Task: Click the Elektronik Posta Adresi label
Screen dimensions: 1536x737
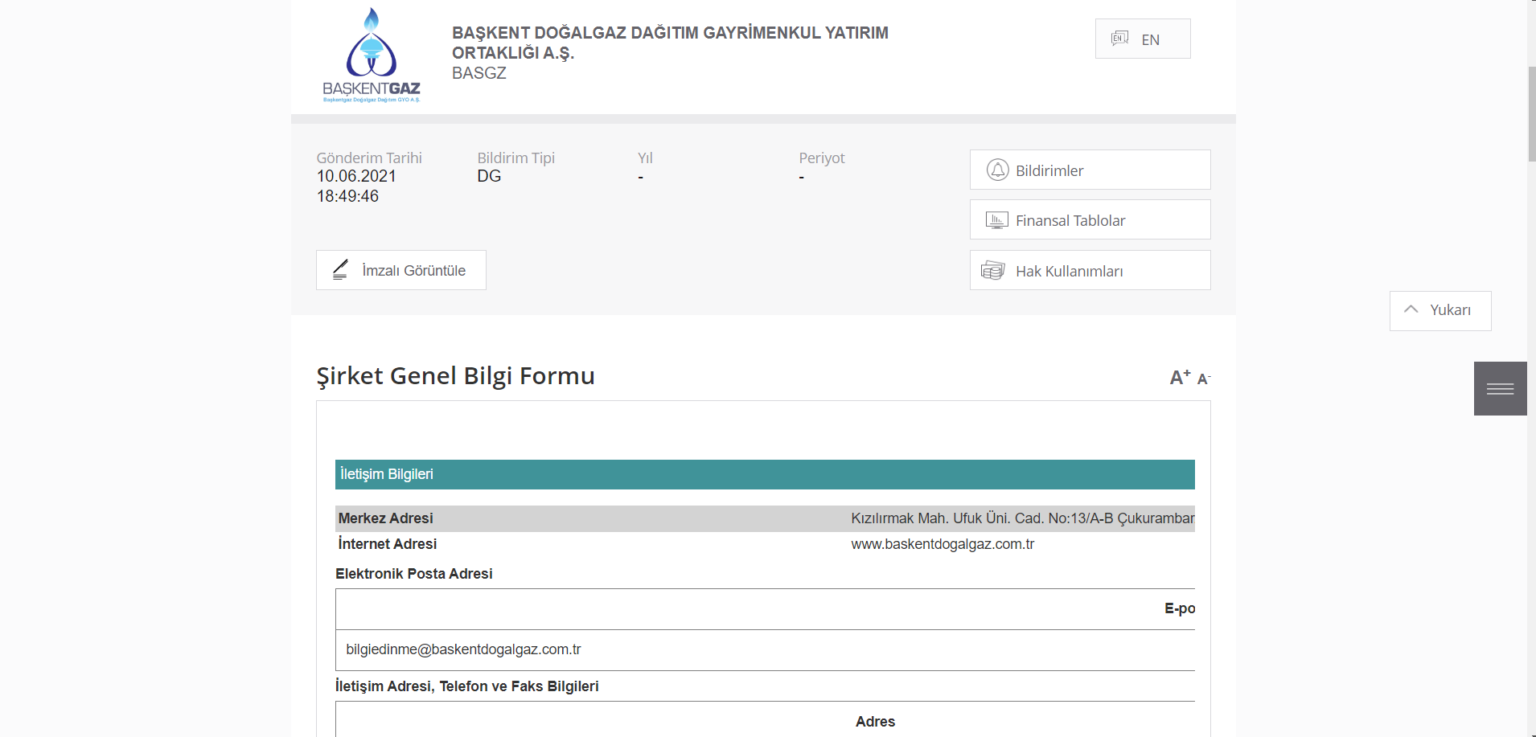Action: pyautogui.click(x=414, y=574)
